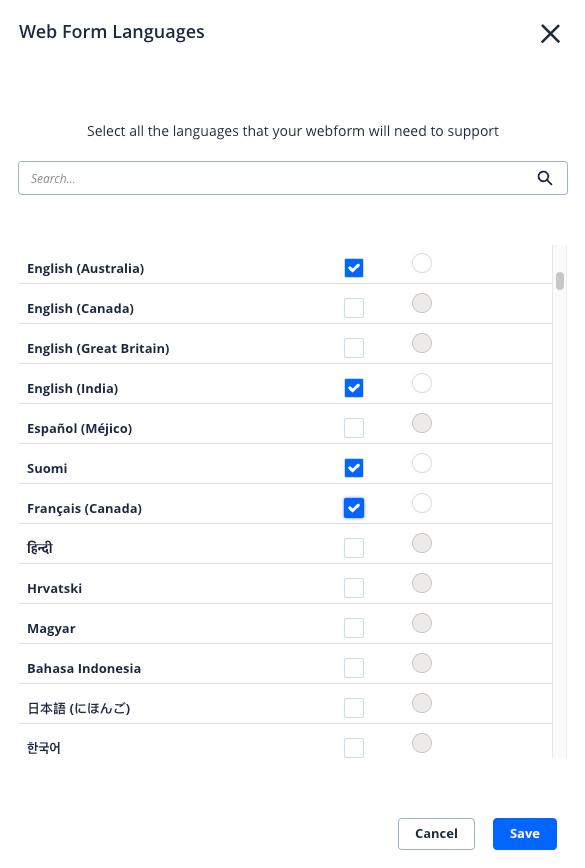Check English (Great Britain)
Screen dimensions: 585x868
click(x=354, y=347)
